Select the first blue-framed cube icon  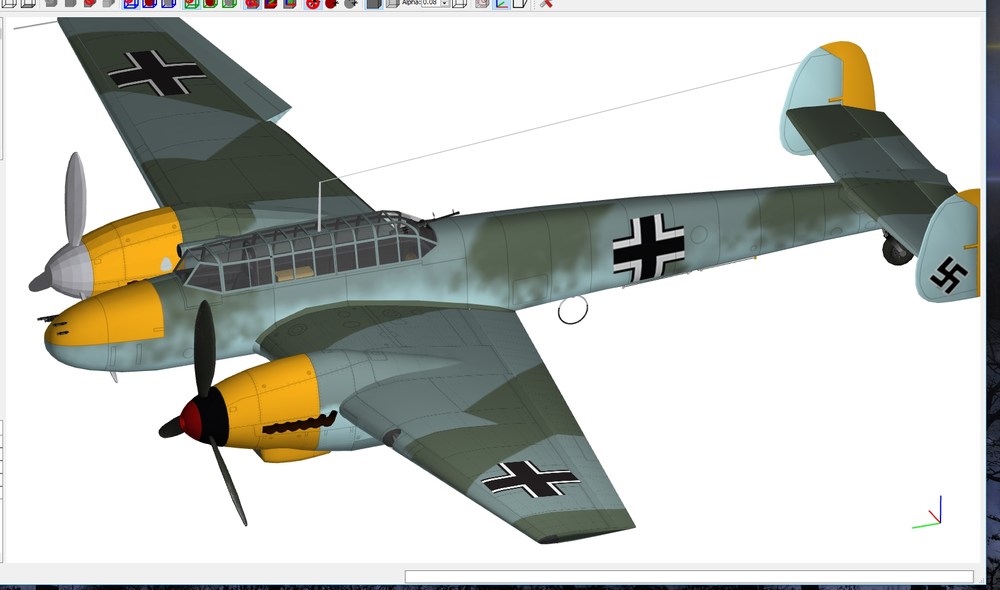(x=131, y=3)
